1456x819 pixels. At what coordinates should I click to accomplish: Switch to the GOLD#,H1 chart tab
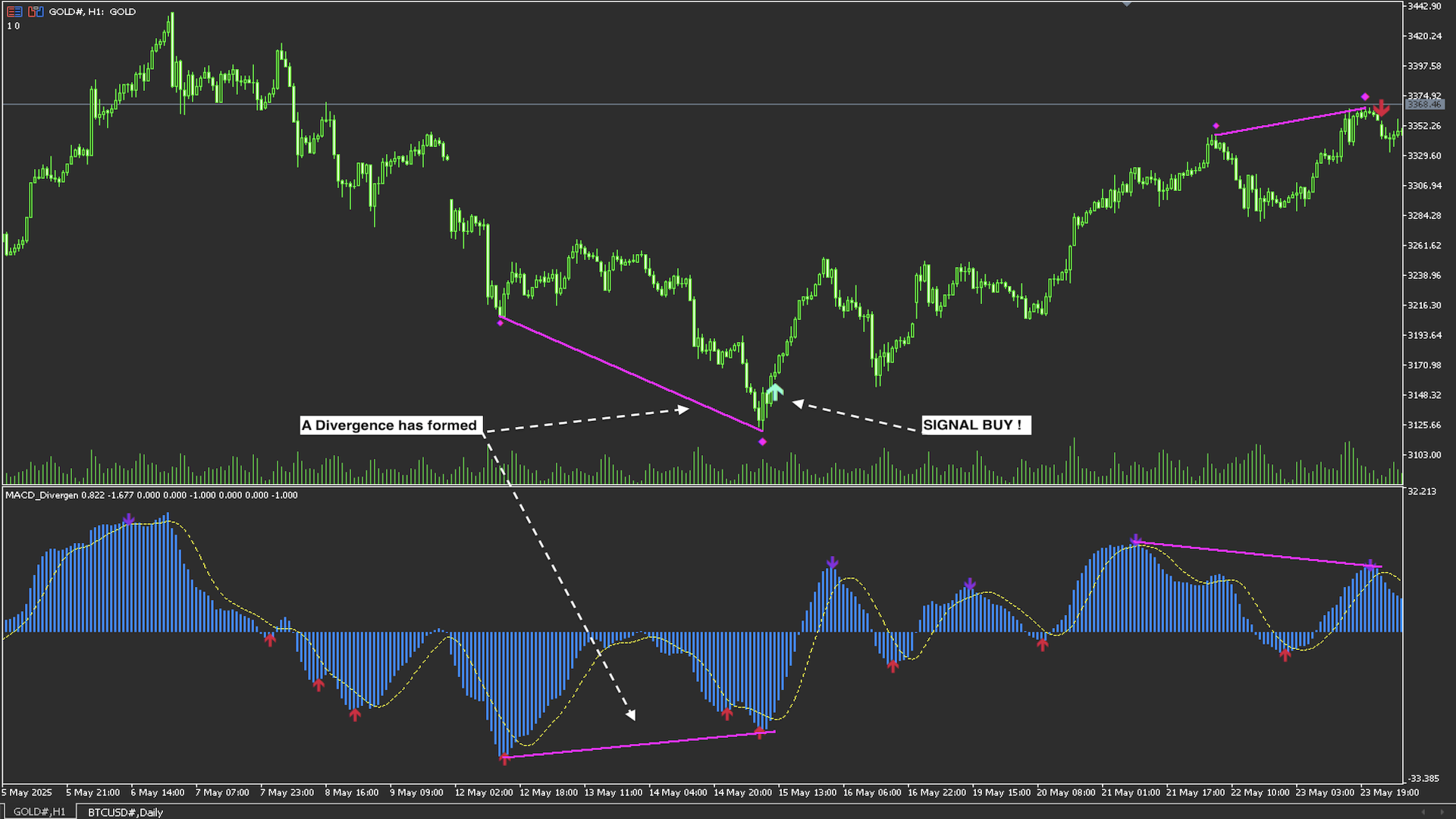[x=39, y=811]
